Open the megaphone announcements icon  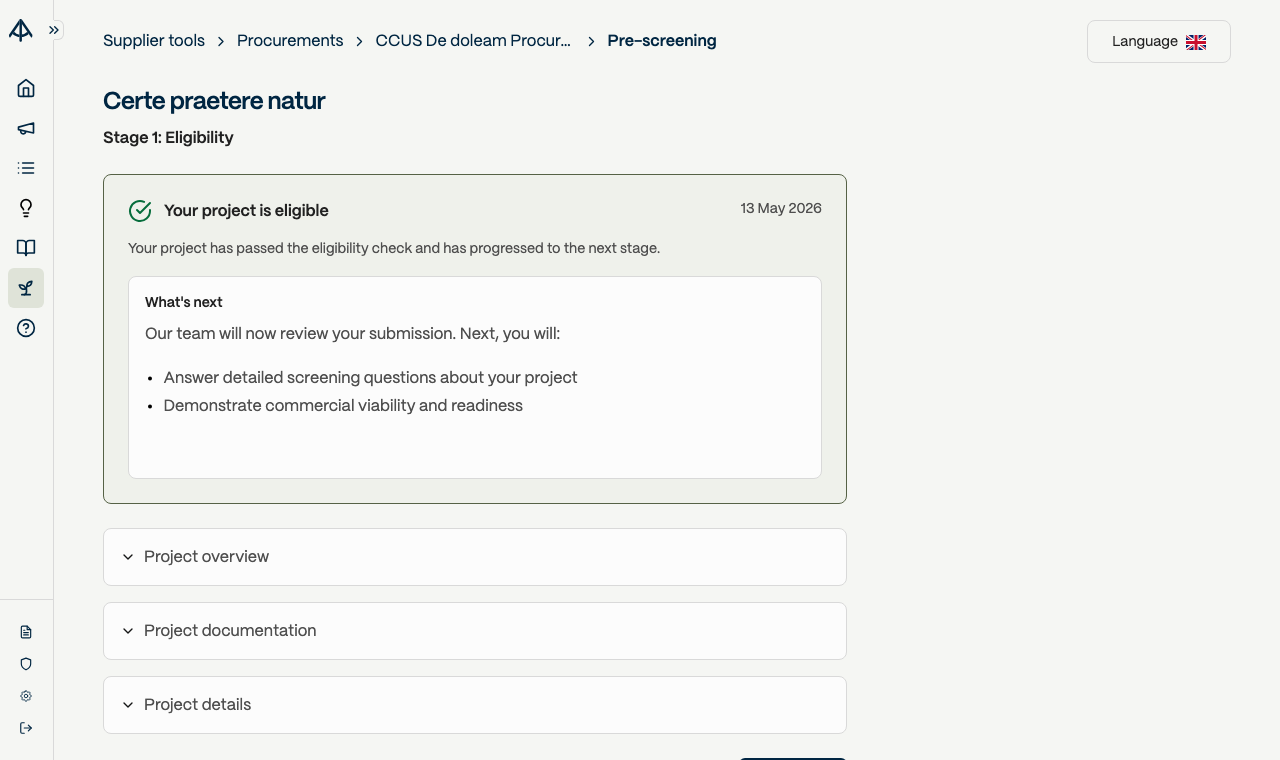tap(26, 128)
